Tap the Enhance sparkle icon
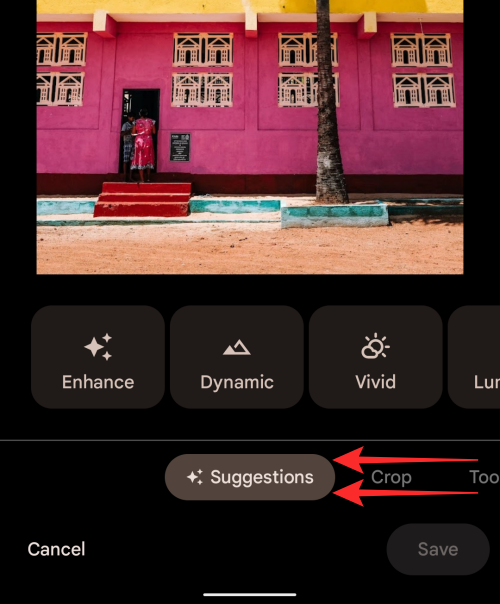 [98, 347]
